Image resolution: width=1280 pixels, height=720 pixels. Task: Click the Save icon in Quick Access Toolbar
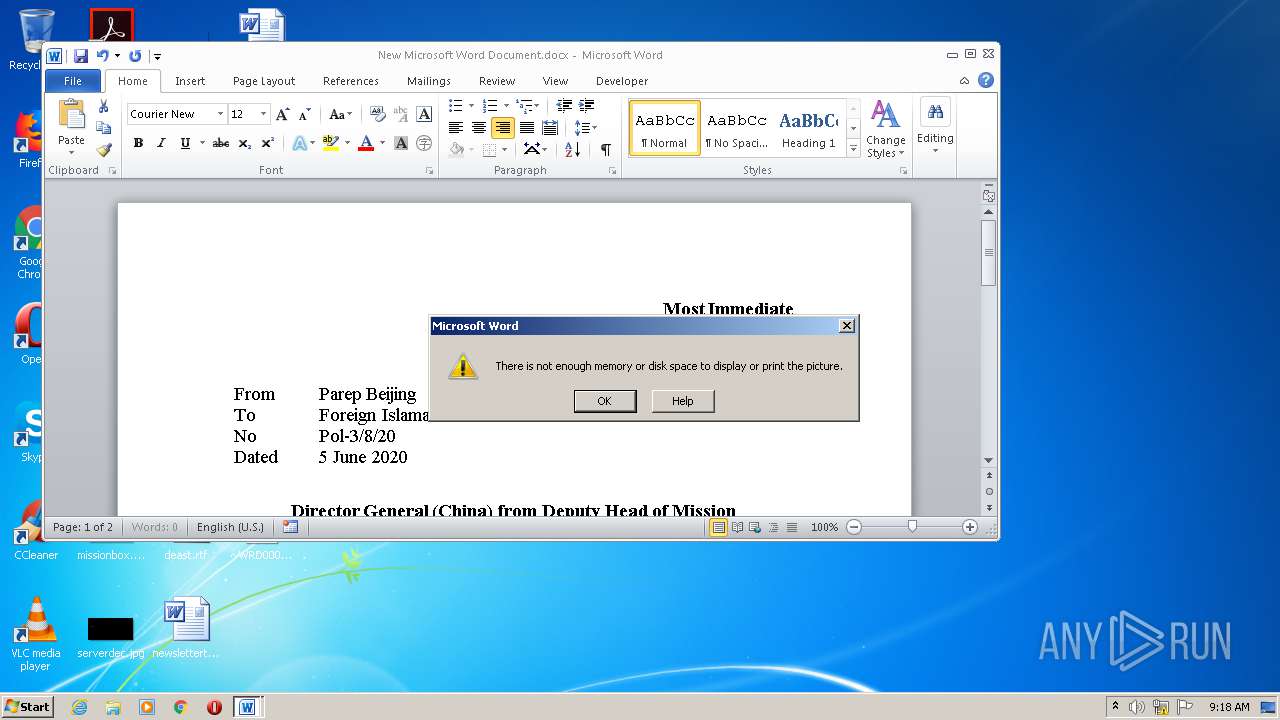pos(81,56)
